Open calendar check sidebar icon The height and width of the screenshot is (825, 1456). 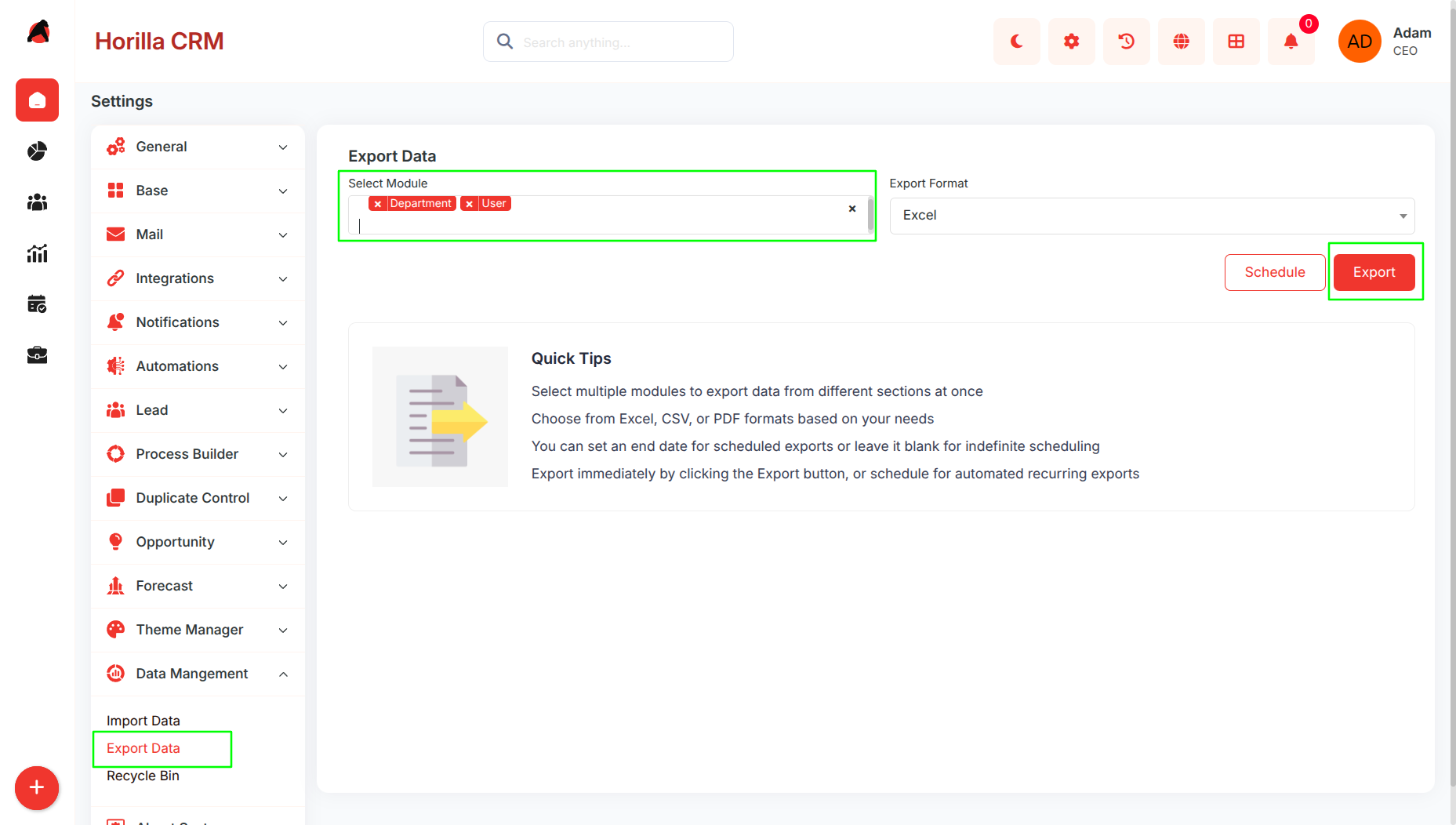[37, 304]
